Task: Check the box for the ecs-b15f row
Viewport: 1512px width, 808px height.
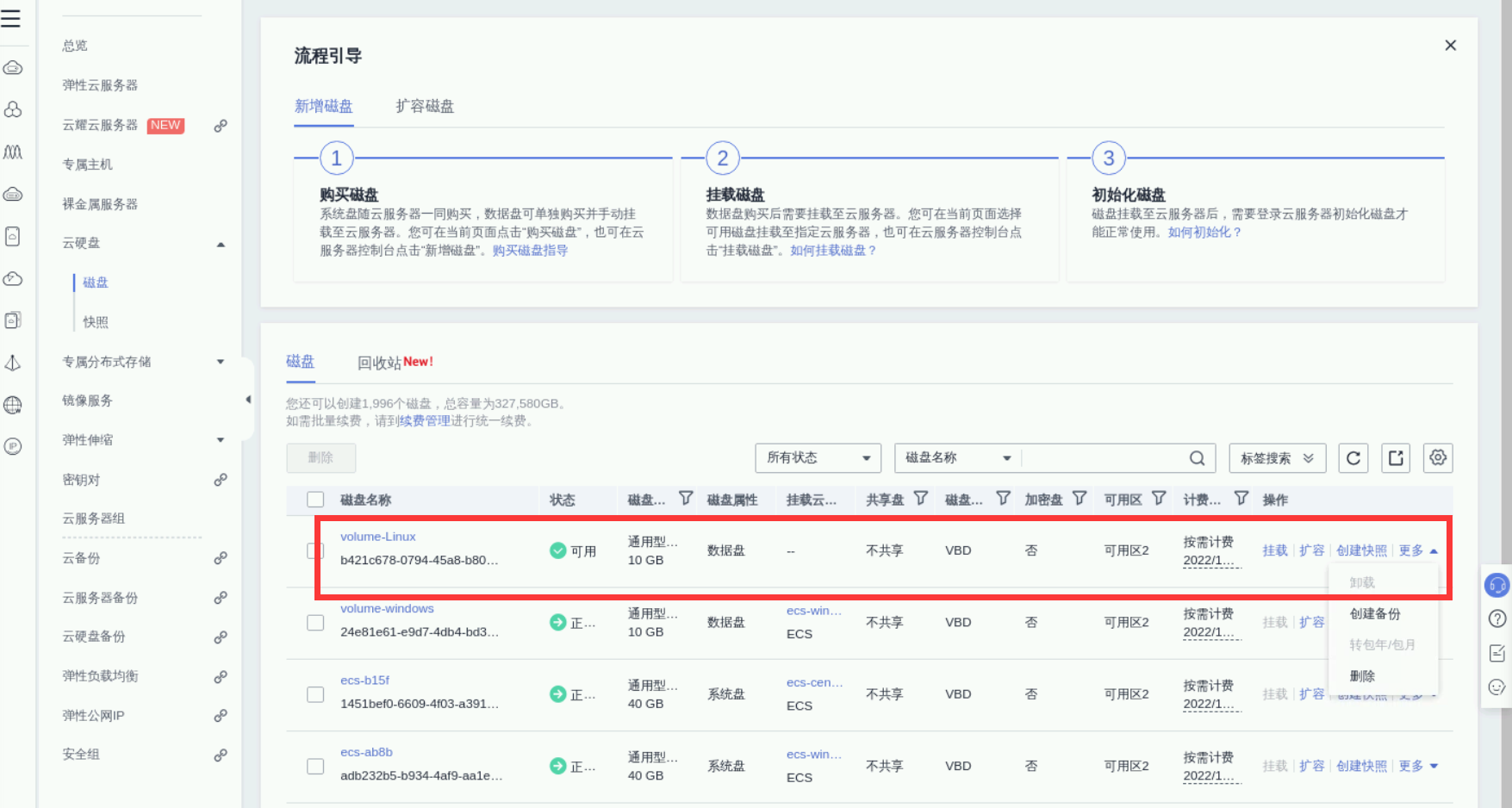Action: pyautogui.click(x=315, y=694)
